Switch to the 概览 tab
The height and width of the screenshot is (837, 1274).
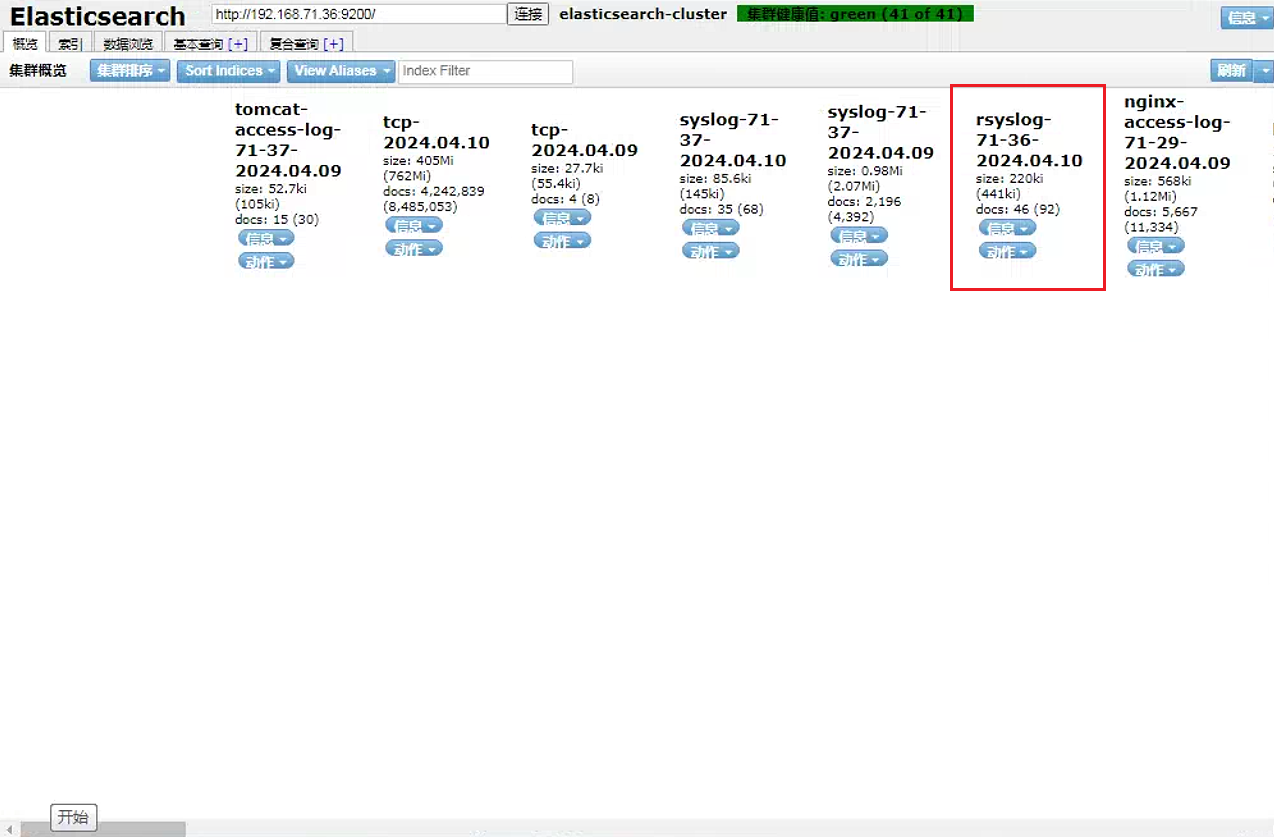pos(25,43)
